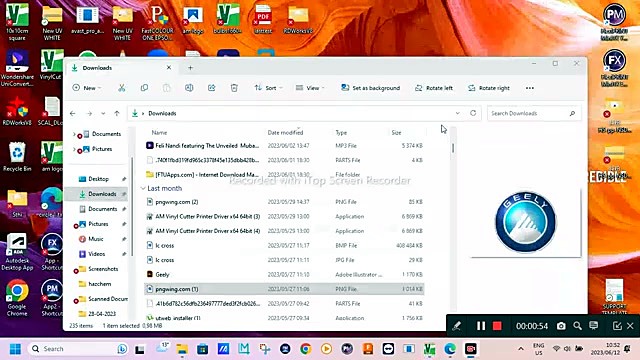Open Music in navigation pane
Viewport: 640px width, 360px height.
(96, 239)
